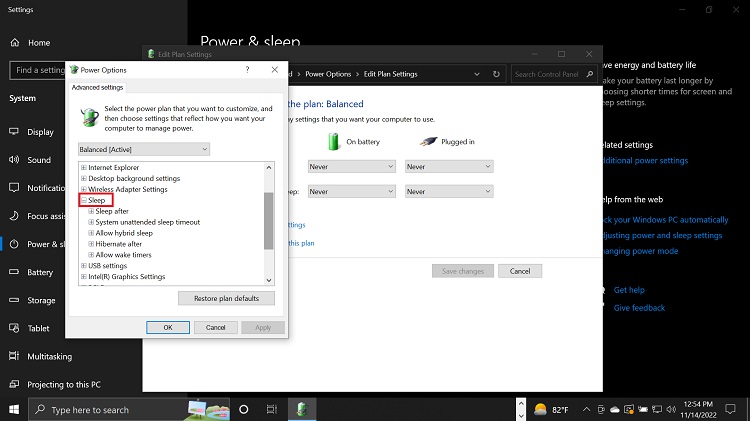Collapse the Sleep tree node
This screenshot has width=750, height=421.
pyautogui.click(x=83, y=201)
